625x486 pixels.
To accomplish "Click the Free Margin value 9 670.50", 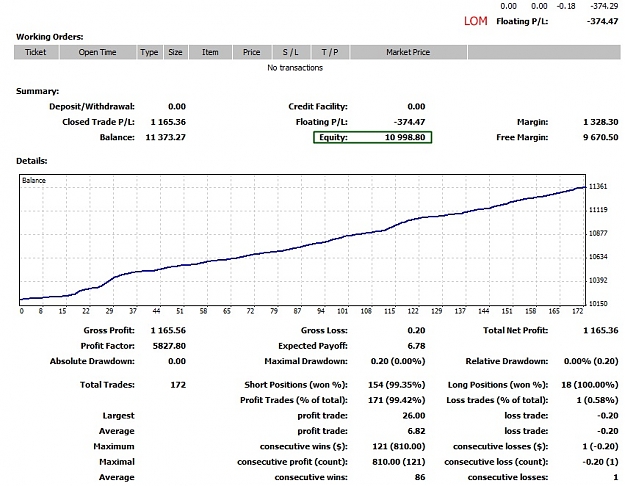I will 601,138.
